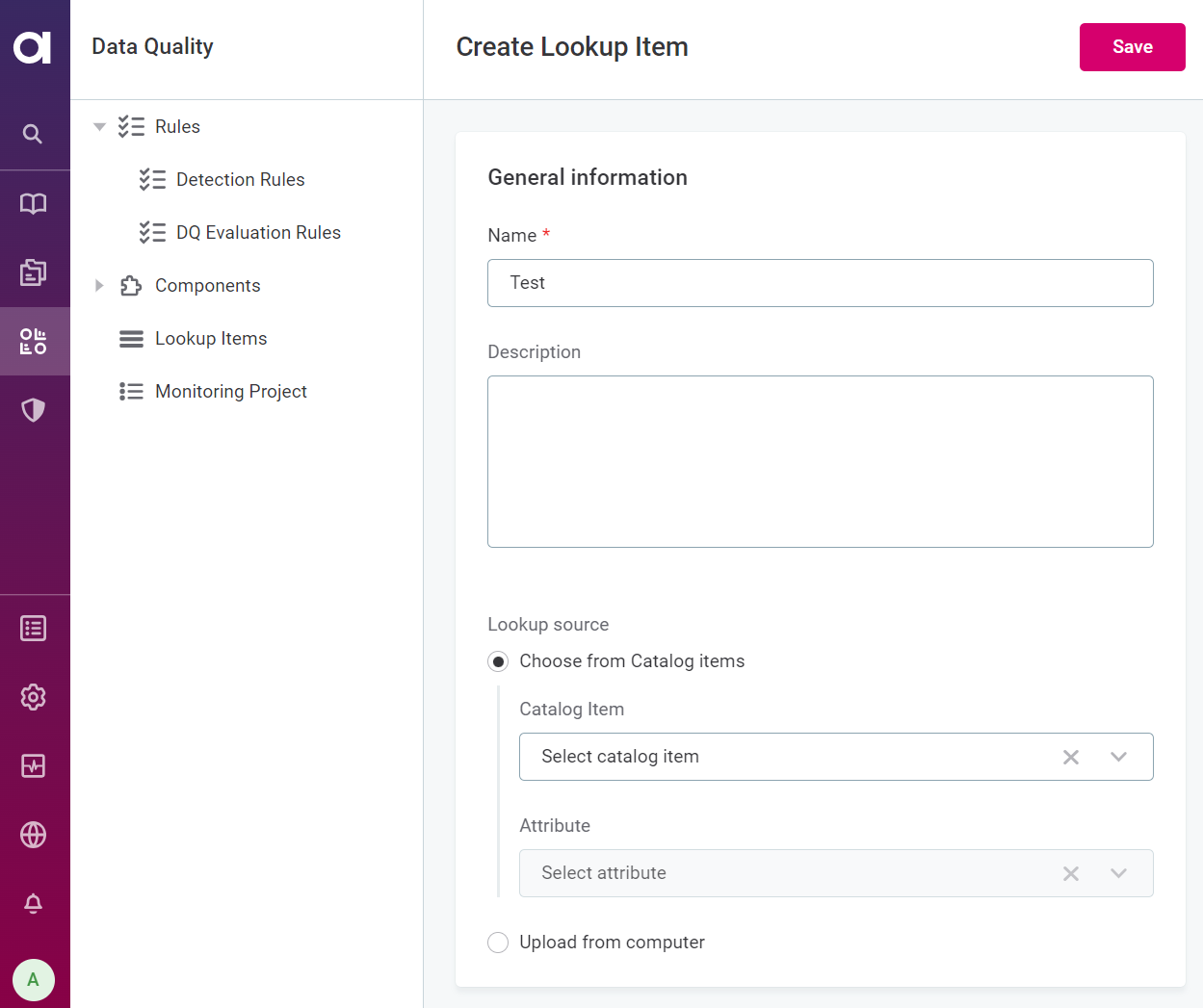Select Upload from computer radio button

coord(498,943)
